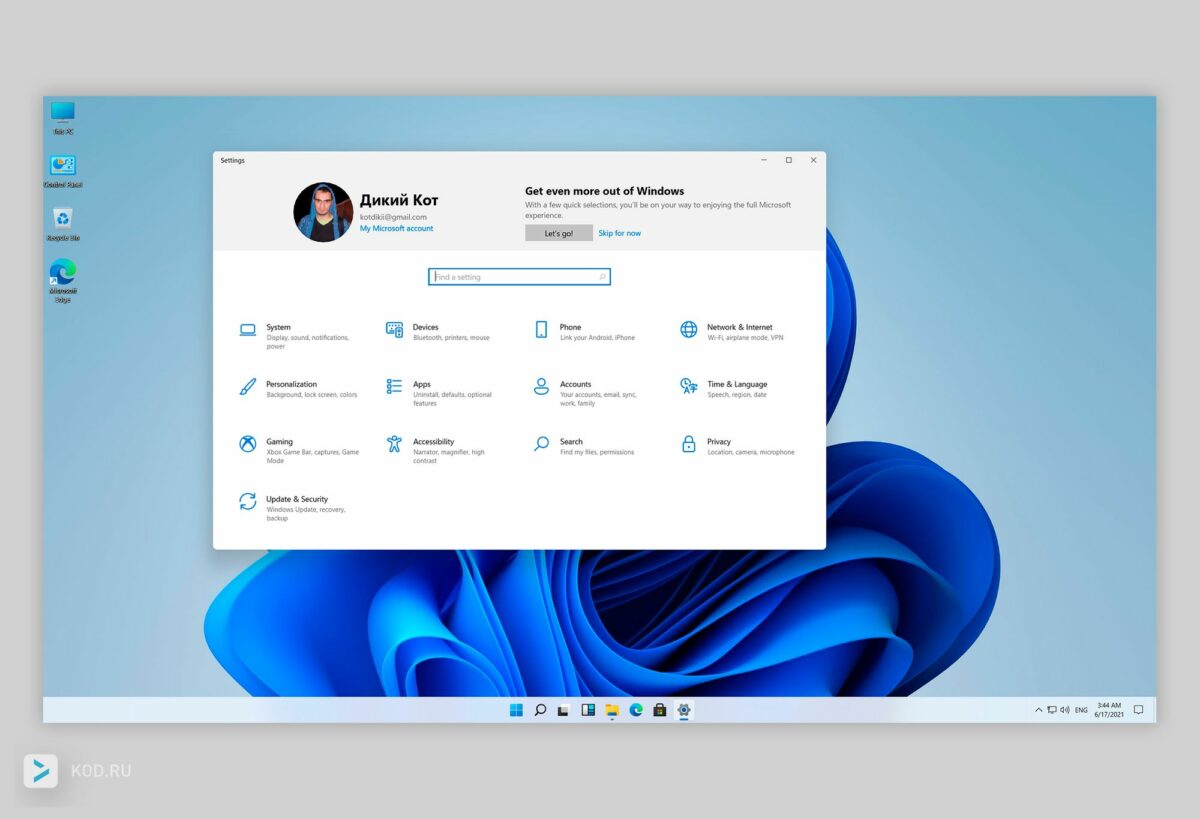Click the network icon in system tray

coord(1051,710)
